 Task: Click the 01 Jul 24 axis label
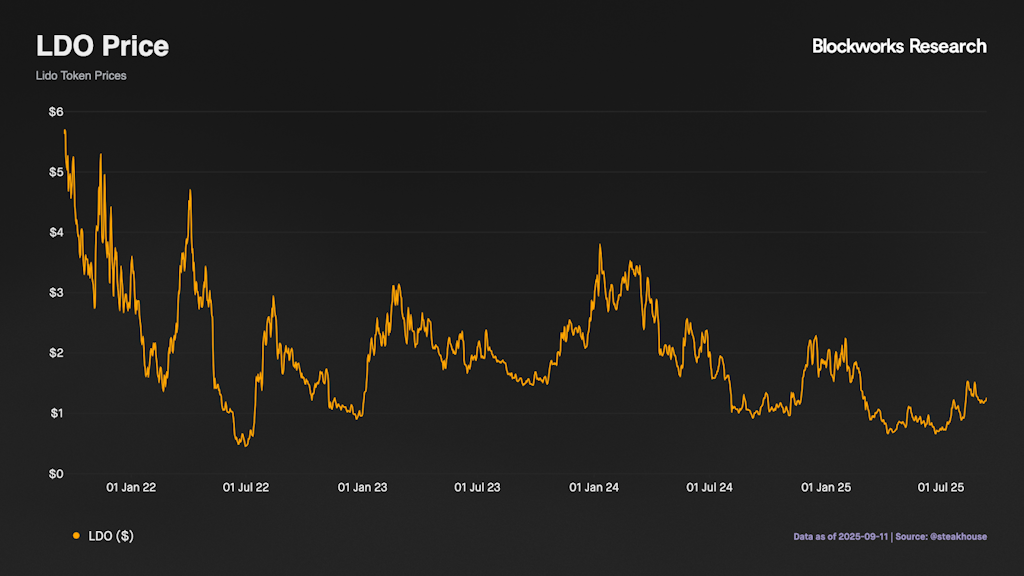(709, 487)
